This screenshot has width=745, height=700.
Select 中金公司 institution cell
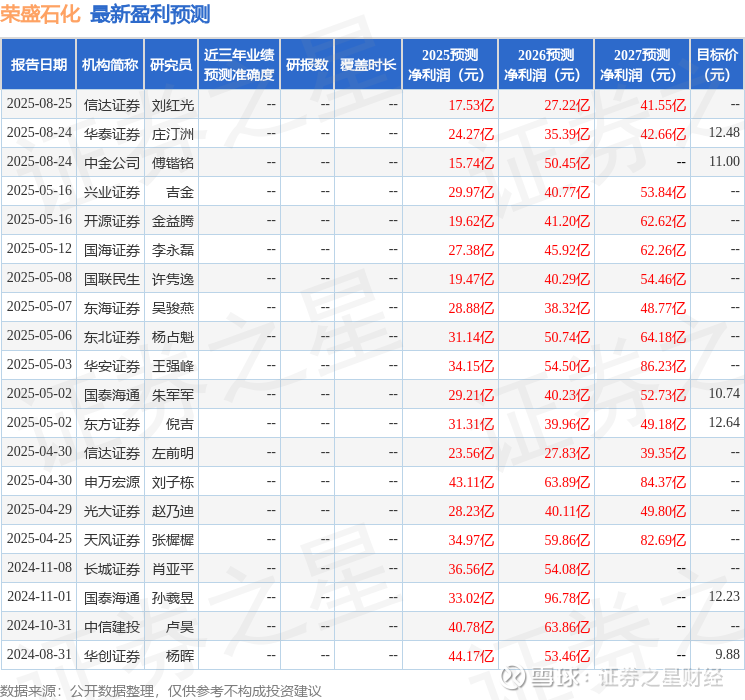[112, 163]
